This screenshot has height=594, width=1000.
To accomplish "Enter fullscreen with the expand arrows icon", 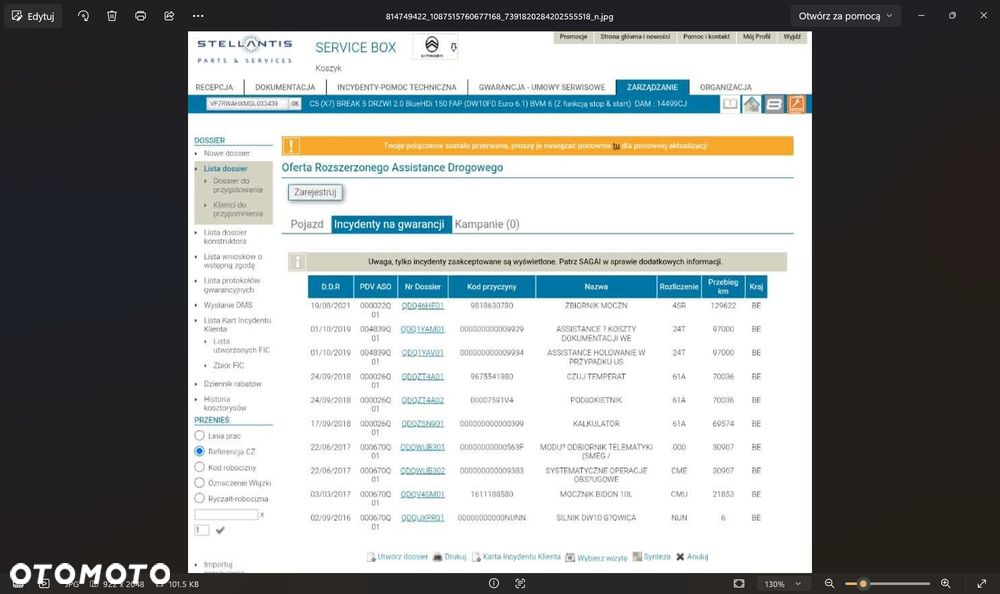I will [x=982, y=583].
